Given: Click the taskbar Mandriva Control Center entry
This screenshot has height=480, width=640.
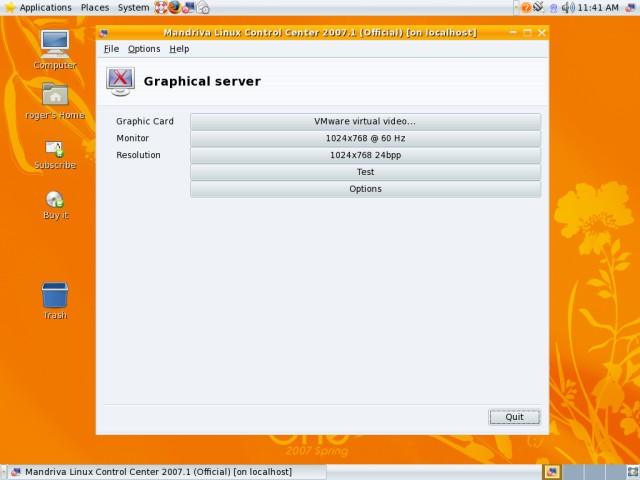Looking at the screenshot, I should point(167,472).
